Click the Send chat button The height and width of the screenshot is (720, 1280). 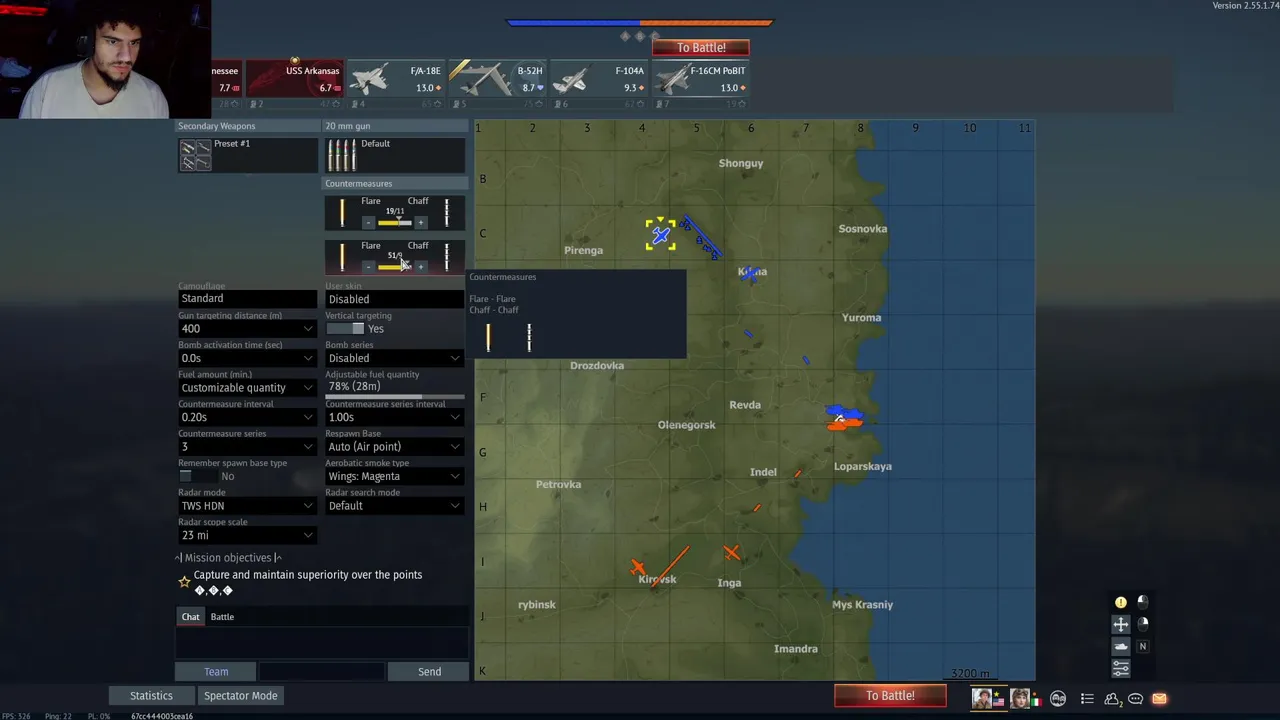tap(429, 672)
